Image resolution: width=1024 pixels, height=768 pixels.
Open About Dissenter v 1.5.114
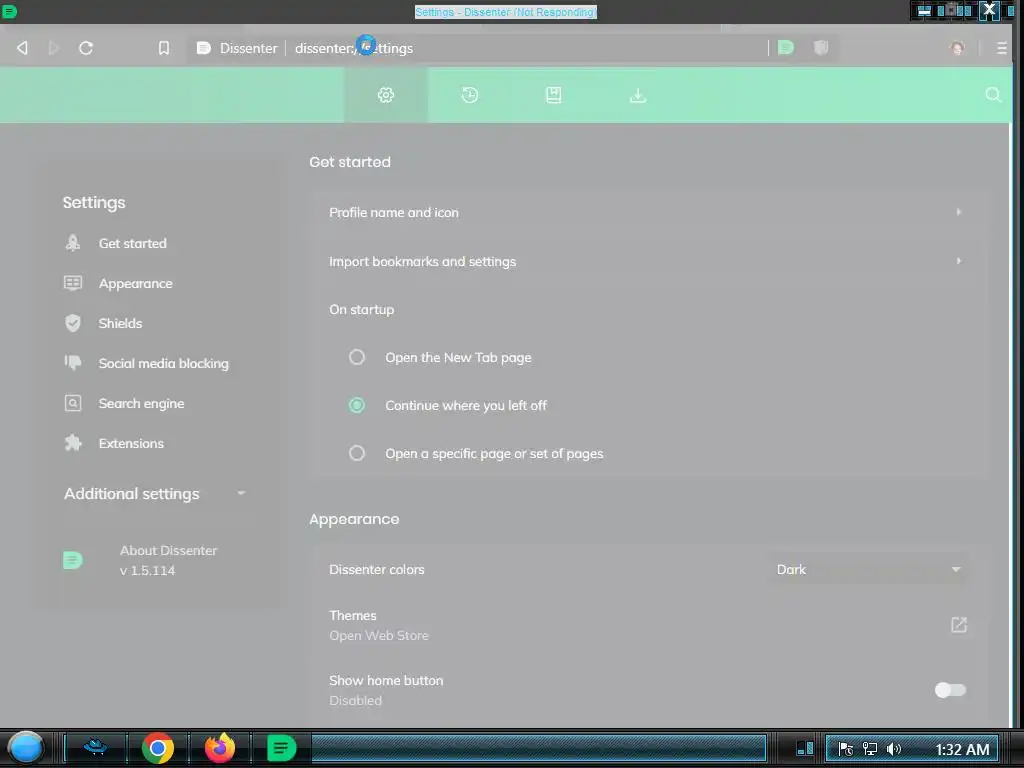click(x=168, y=560)
